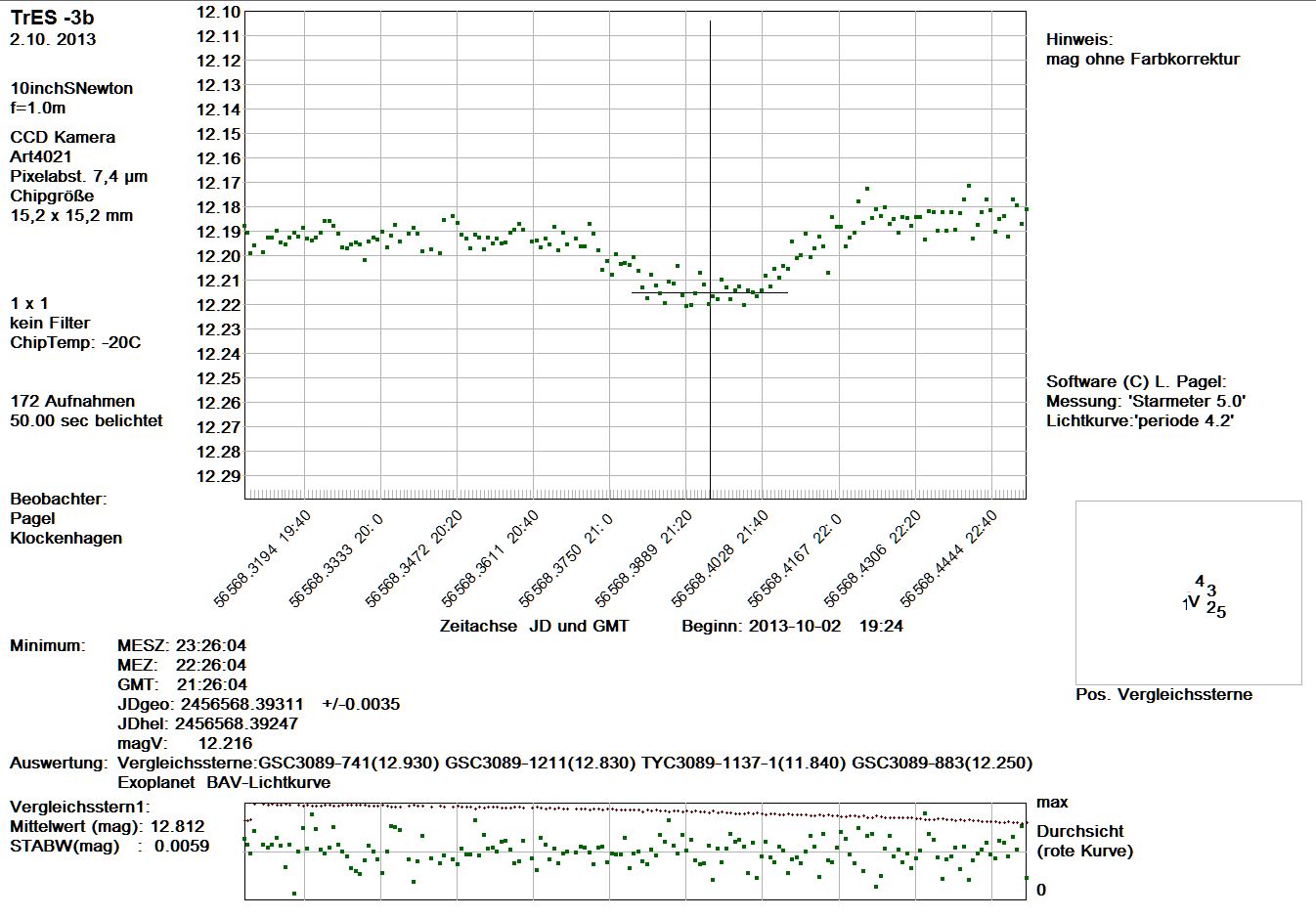Click the 'Auswertung:' label
Image resolution: width=1316 pixels, height=918 pixels.
[58, 763]
